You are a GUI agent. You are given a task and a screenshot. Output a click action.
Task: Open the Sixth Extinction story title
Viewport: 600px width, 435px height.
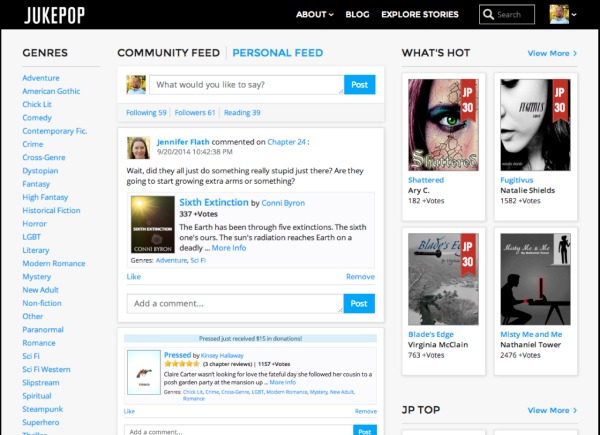pyautogui.click(x=214, y=202)
